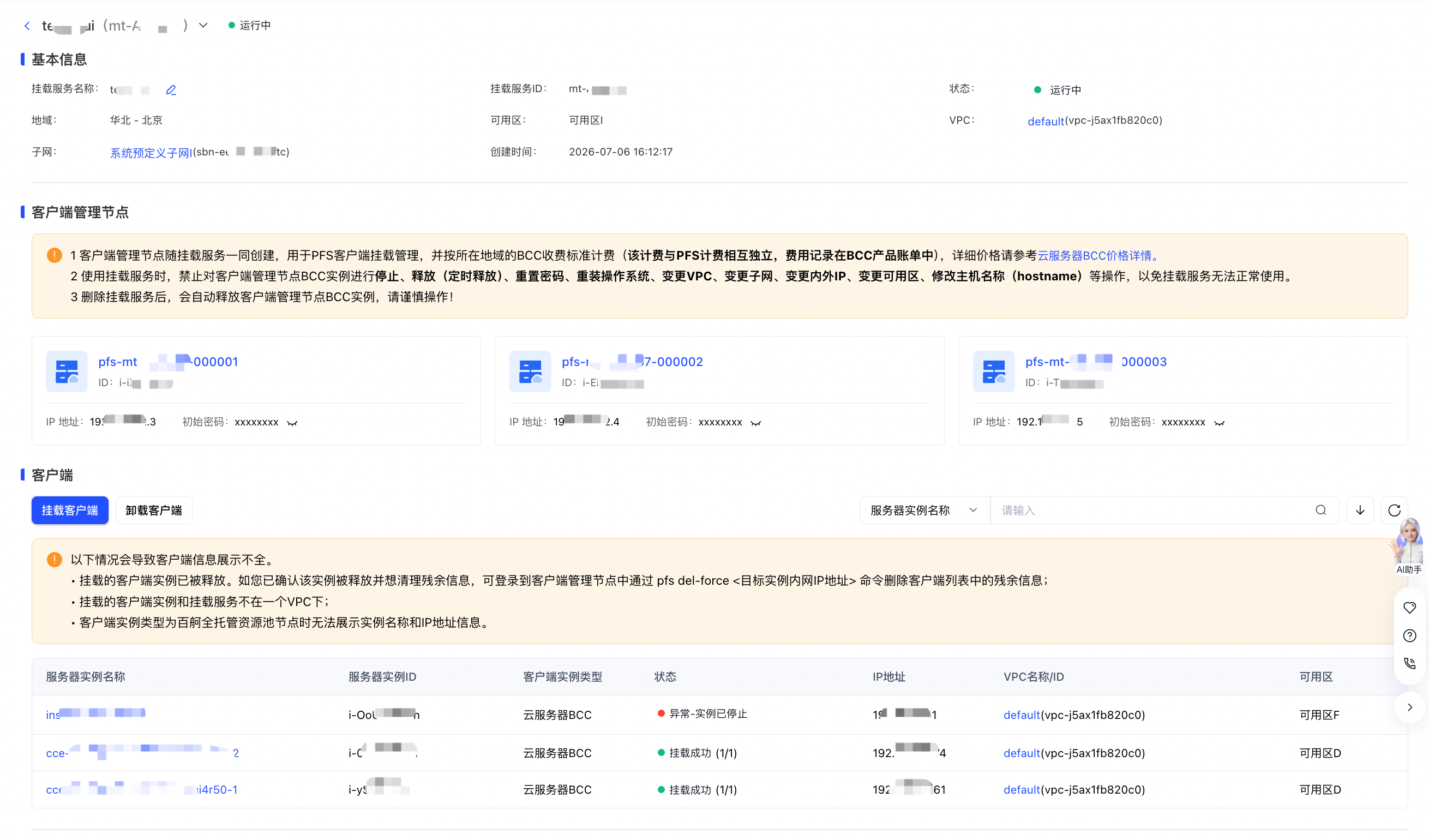1429x840 pixels.
Task: Reveal the initial password for node 000001
Action: pyautogui.click(x=292, y=423)
